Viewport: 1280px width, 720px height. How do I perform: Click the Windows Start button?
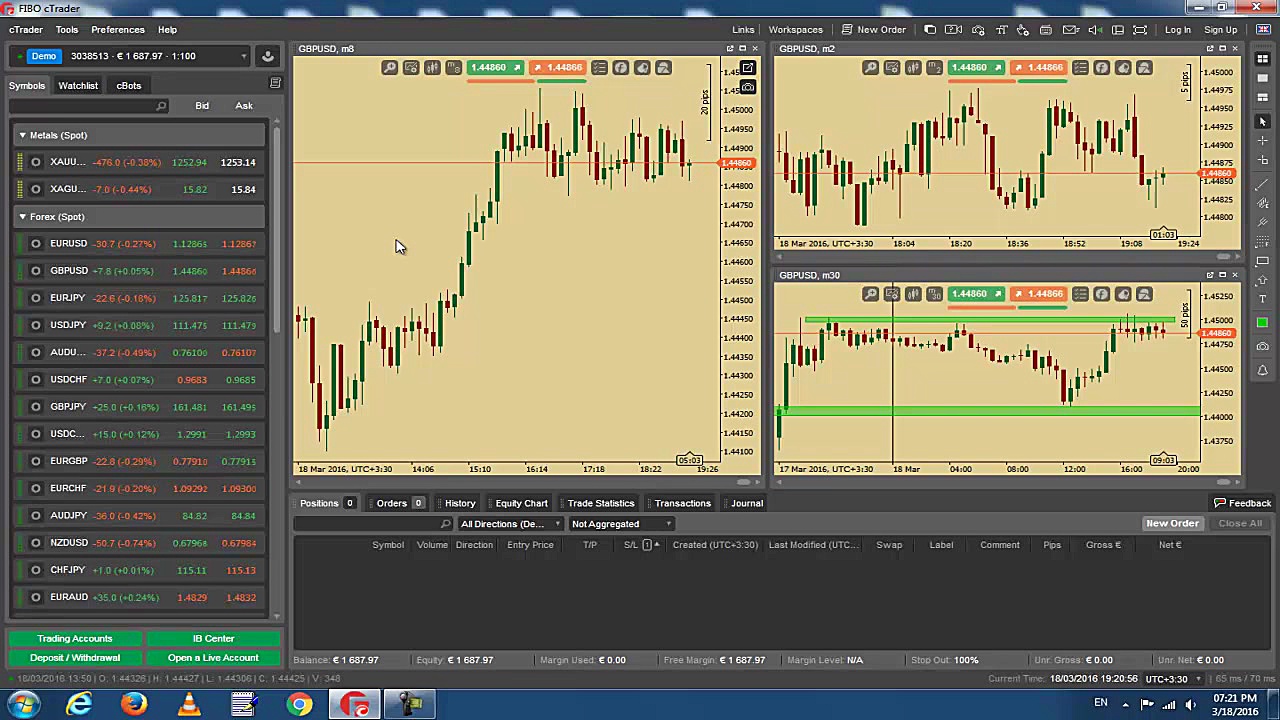(22, 705)
